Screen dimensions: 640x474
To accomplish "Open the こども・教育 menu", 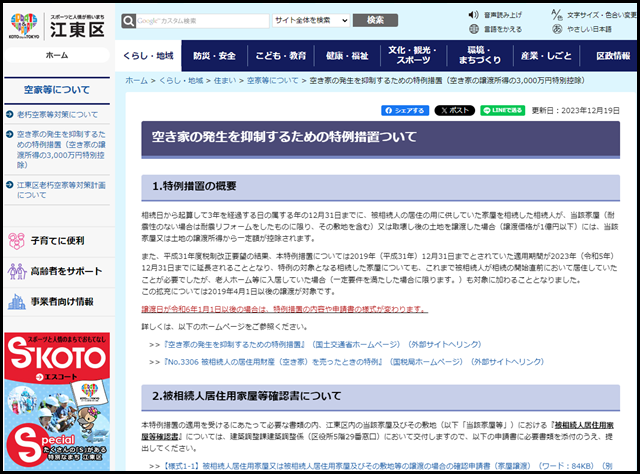I will [x=281, y=56].
